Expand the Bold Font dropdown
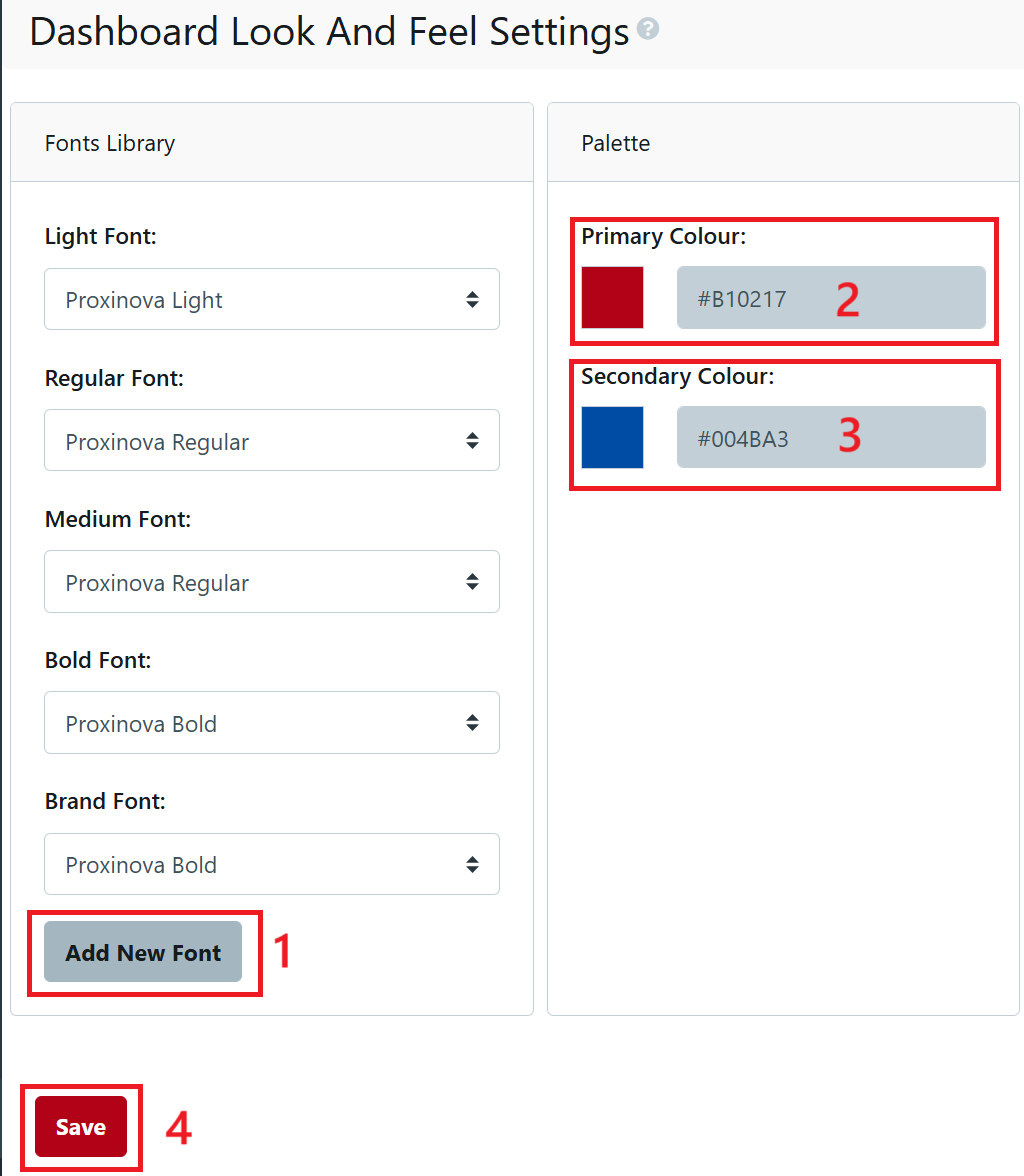Screen dimensions: 1024x1176 point(271,723)
